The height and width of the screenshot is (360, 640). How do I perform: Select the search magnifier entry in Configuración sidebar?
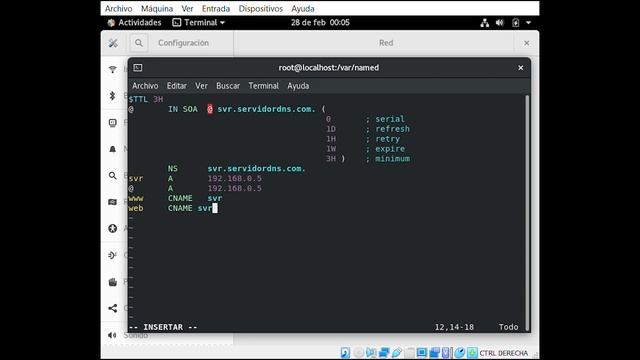[x=113, y=176]
